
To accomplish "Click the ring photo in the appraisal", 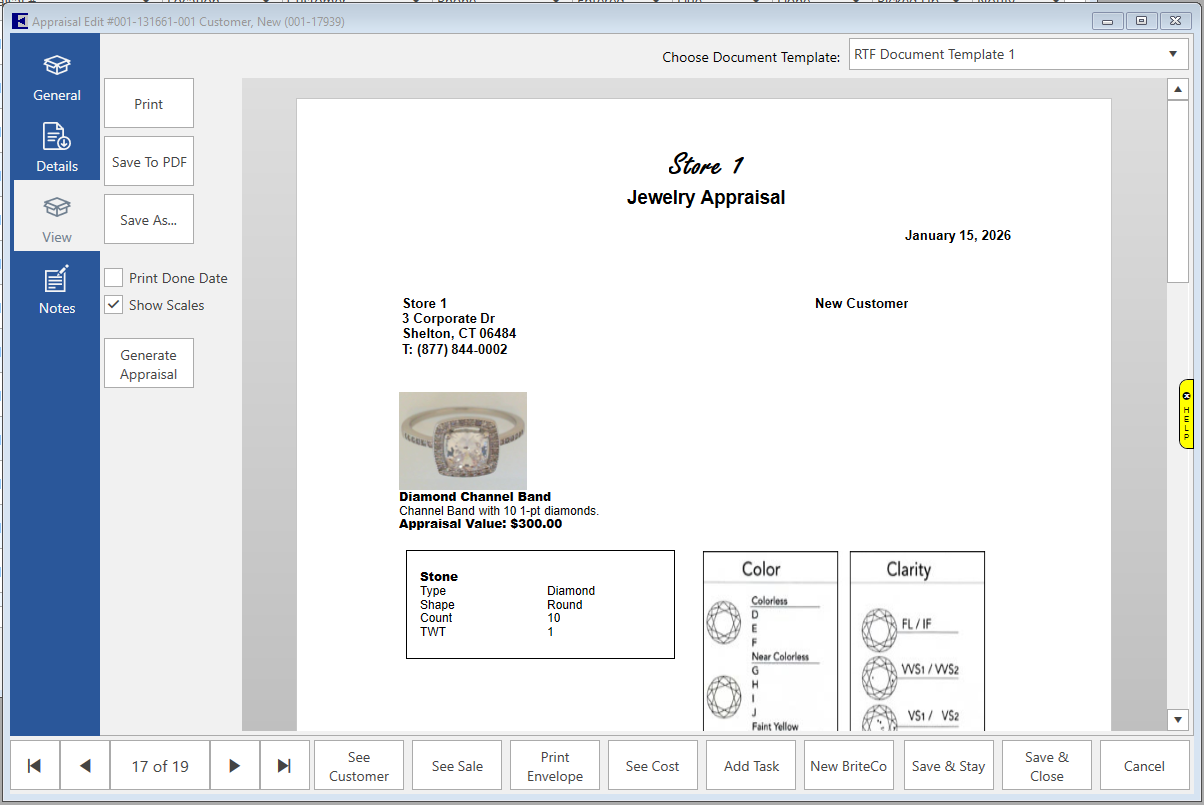I will tap(463, 440).
